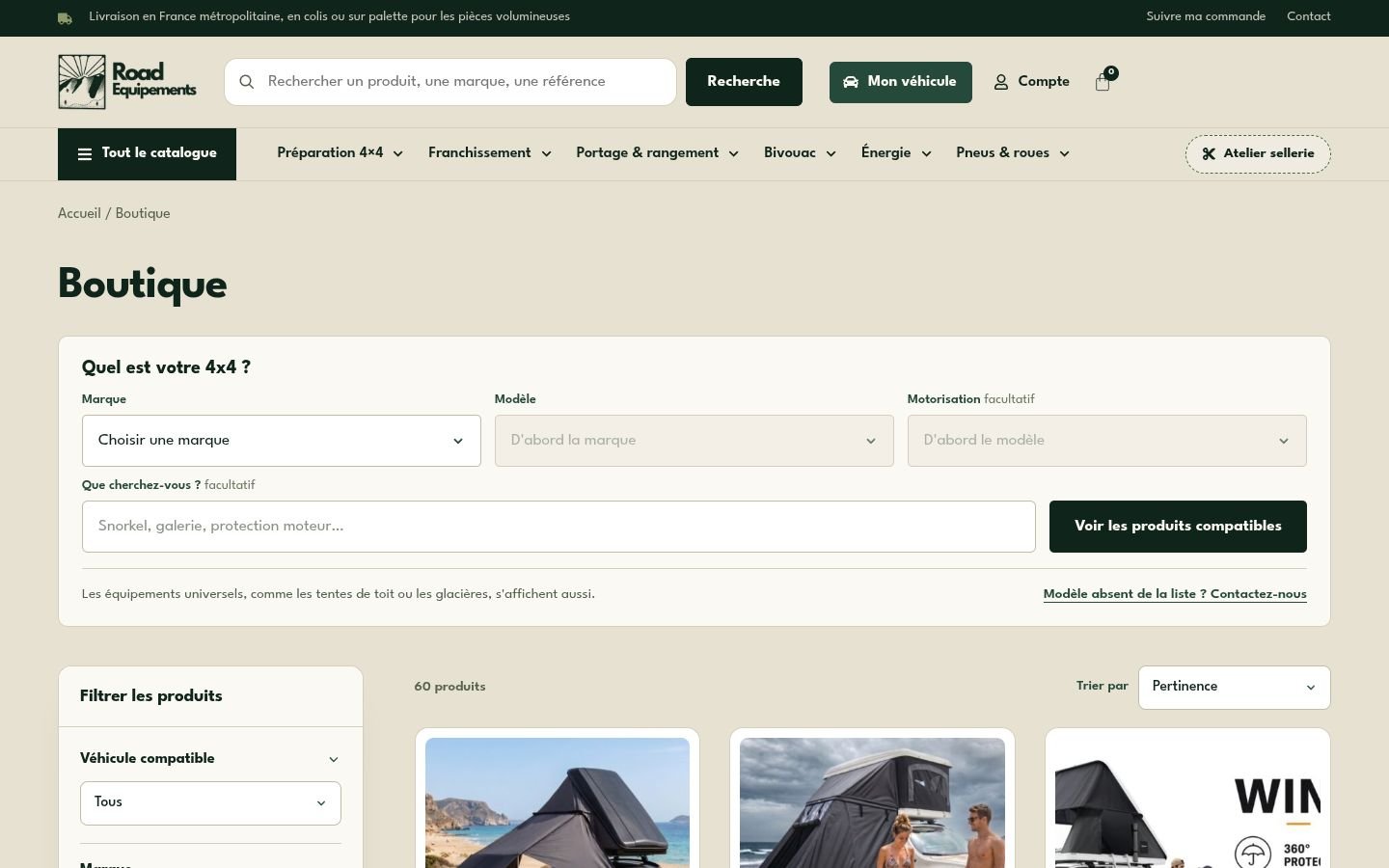This screenshot has height=868, width=1389.
Task: Open the Véhicule compatible Tous dropdown
Action: coord(210,803)
